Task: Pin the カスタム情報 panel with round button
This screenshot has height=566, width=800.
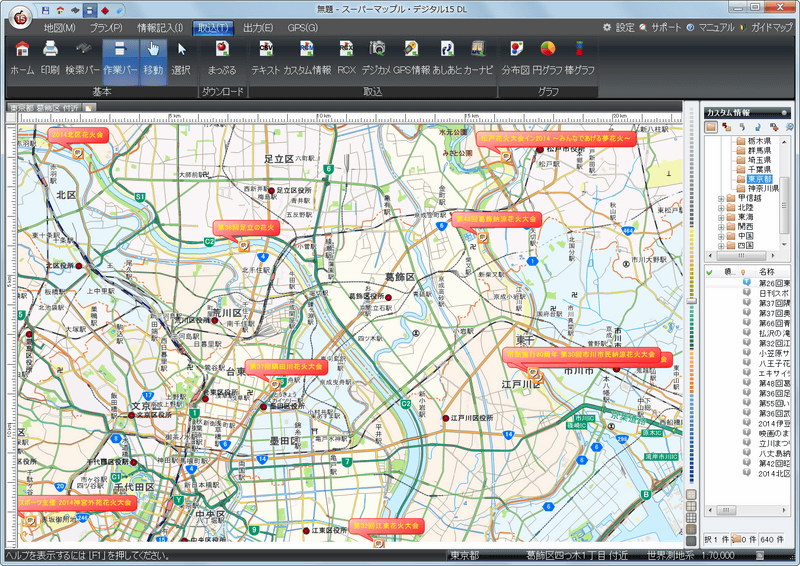Action: pyautogui.click(x=784, y=113)
